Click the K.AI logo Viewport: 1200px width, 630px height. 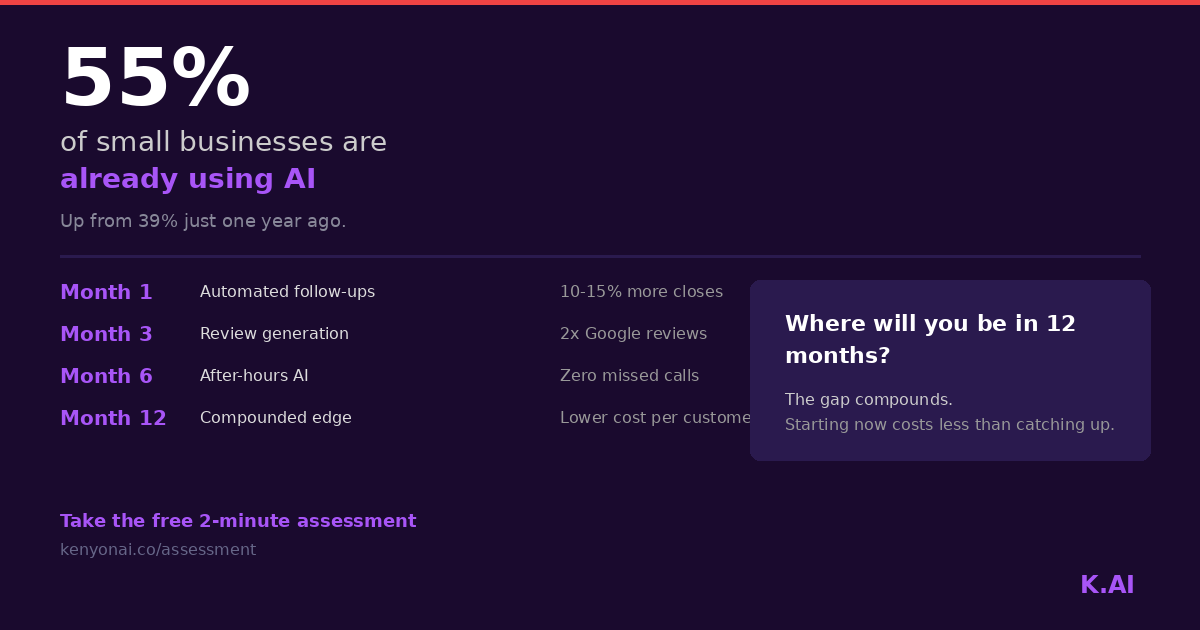pos(1106,585)
